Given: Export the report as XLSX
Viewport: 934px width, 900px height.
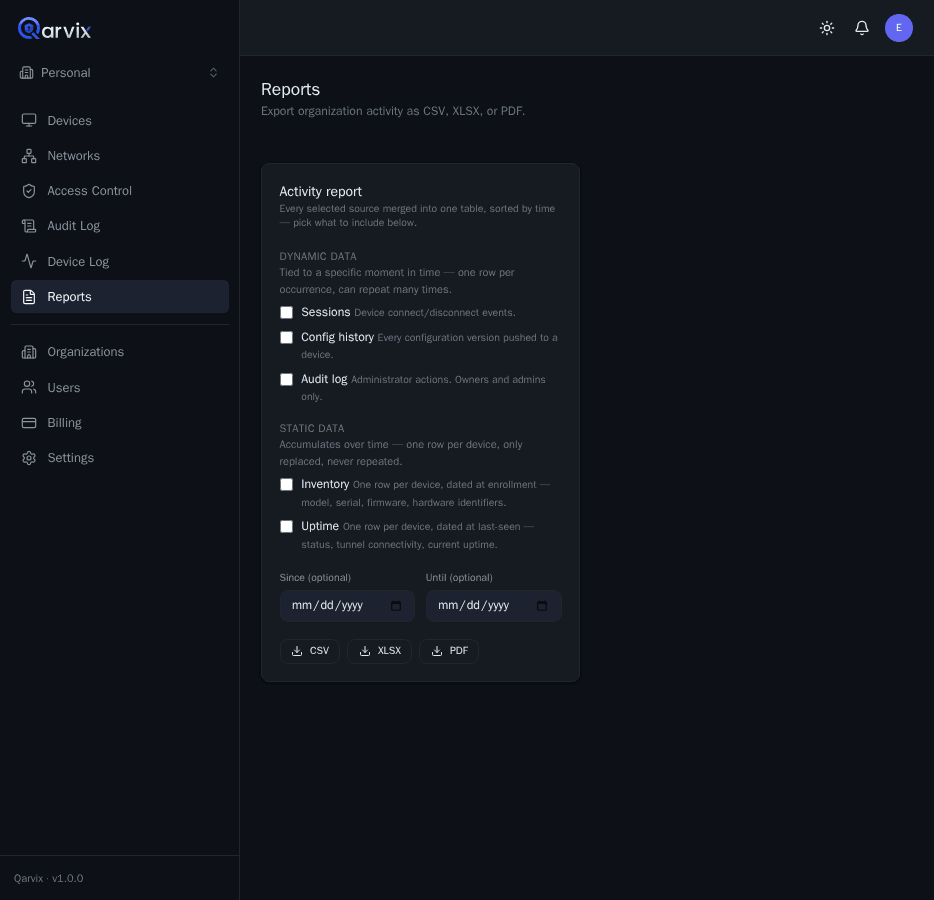Looking at the screenshot, I should pyautogui.click(x=379, y=651).
